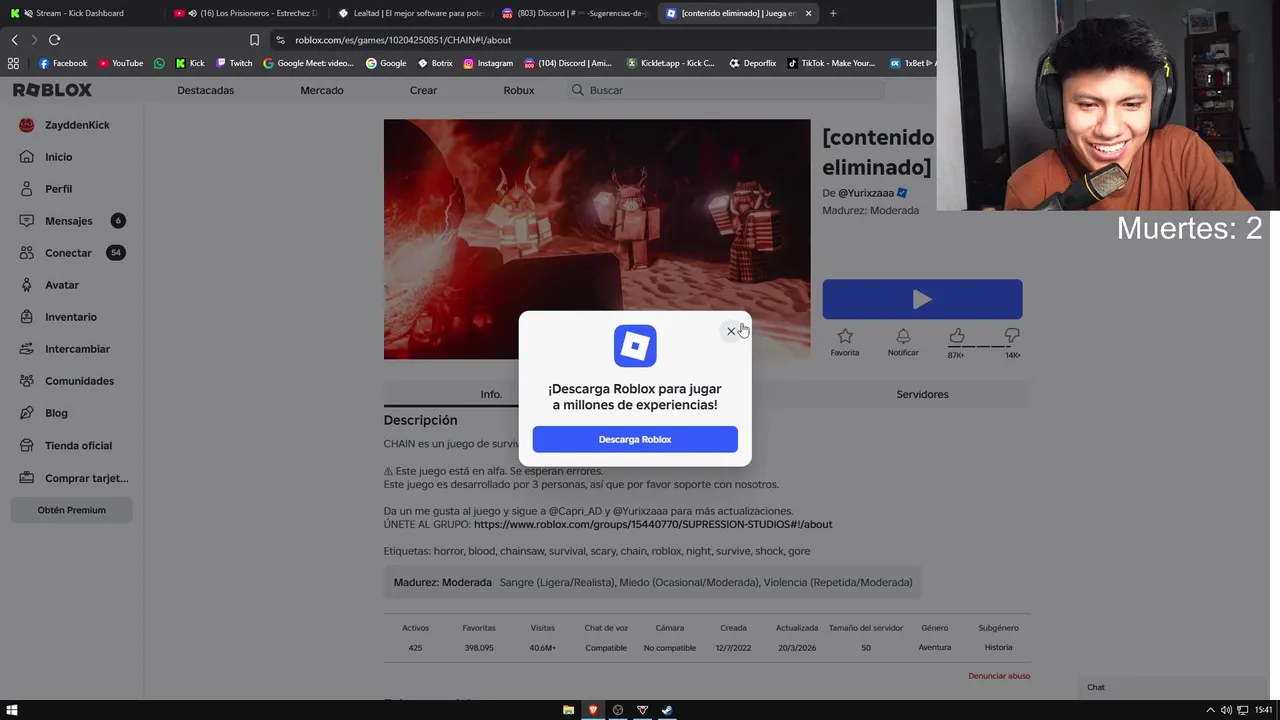
Task: Click the browser back arrow
Action: (x=14, y=40)
